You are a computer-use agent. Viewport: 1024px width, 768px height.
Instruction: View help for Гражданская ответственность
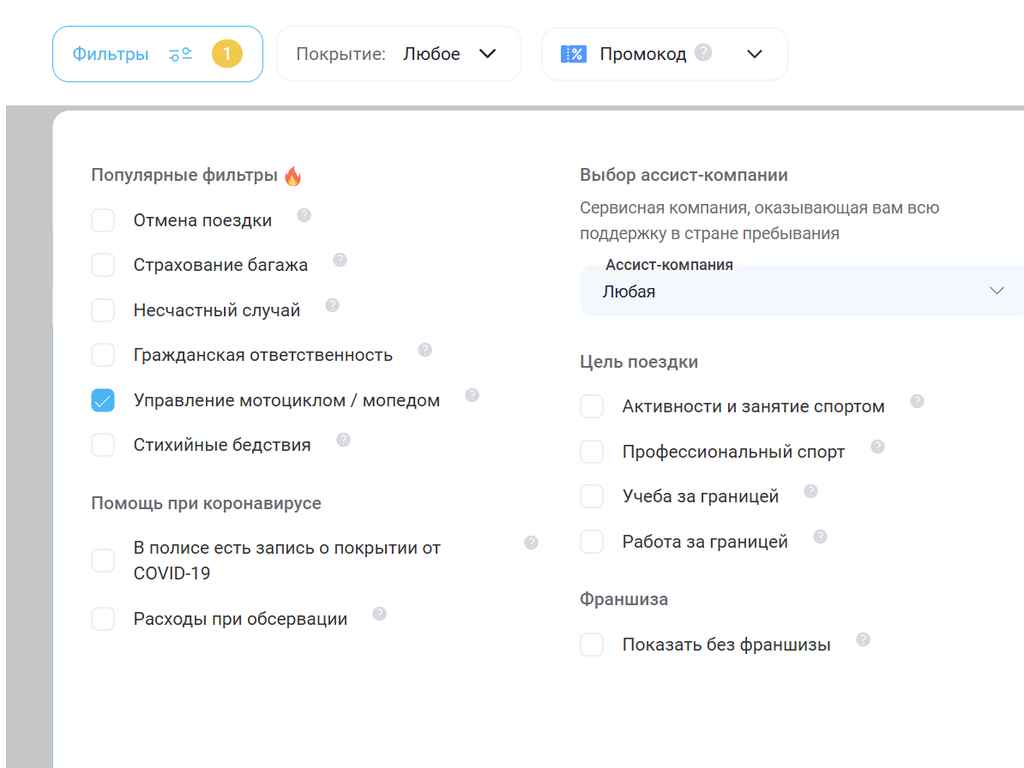coord(424,349)
